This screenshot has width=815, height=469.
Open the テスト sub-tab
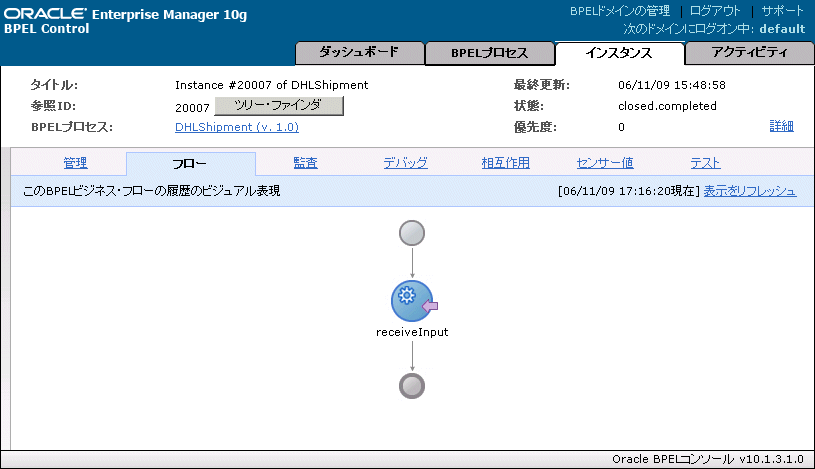click(705, 163)
